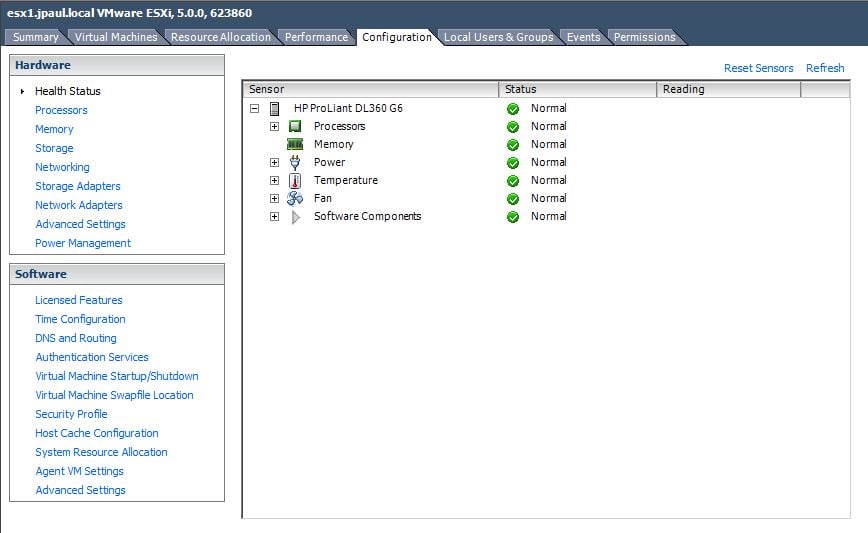Click the Processors chip icon in sensor tree
Viewport: 868px width, 533px height.
[295, 126]
